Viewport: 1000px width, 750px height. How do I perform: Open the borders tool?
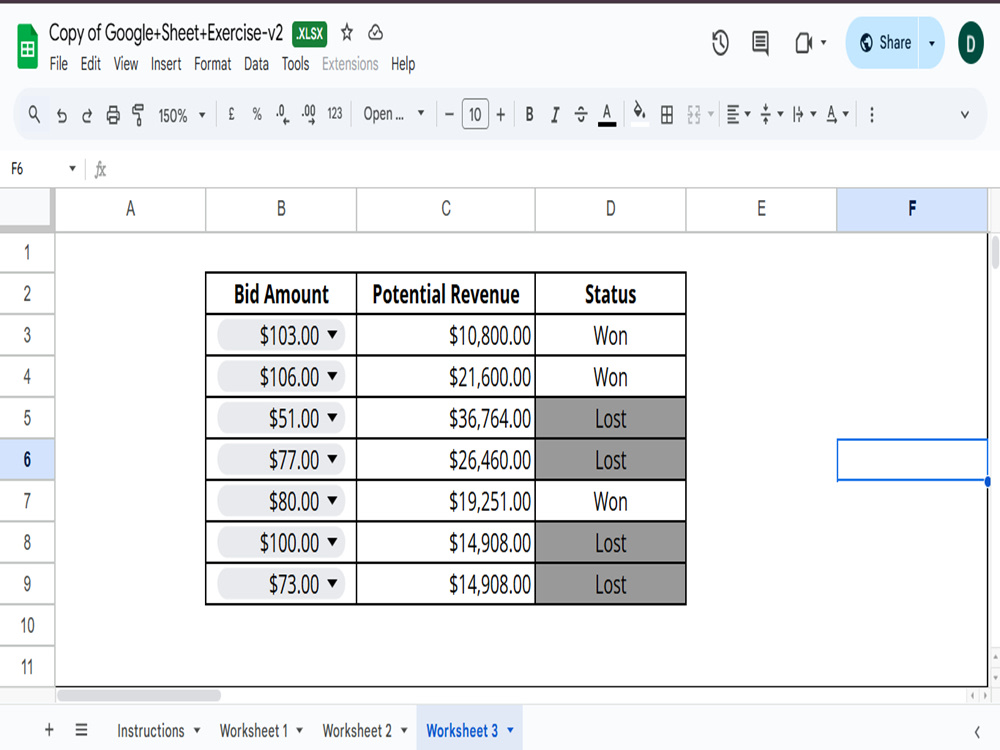tap(666, 115)
